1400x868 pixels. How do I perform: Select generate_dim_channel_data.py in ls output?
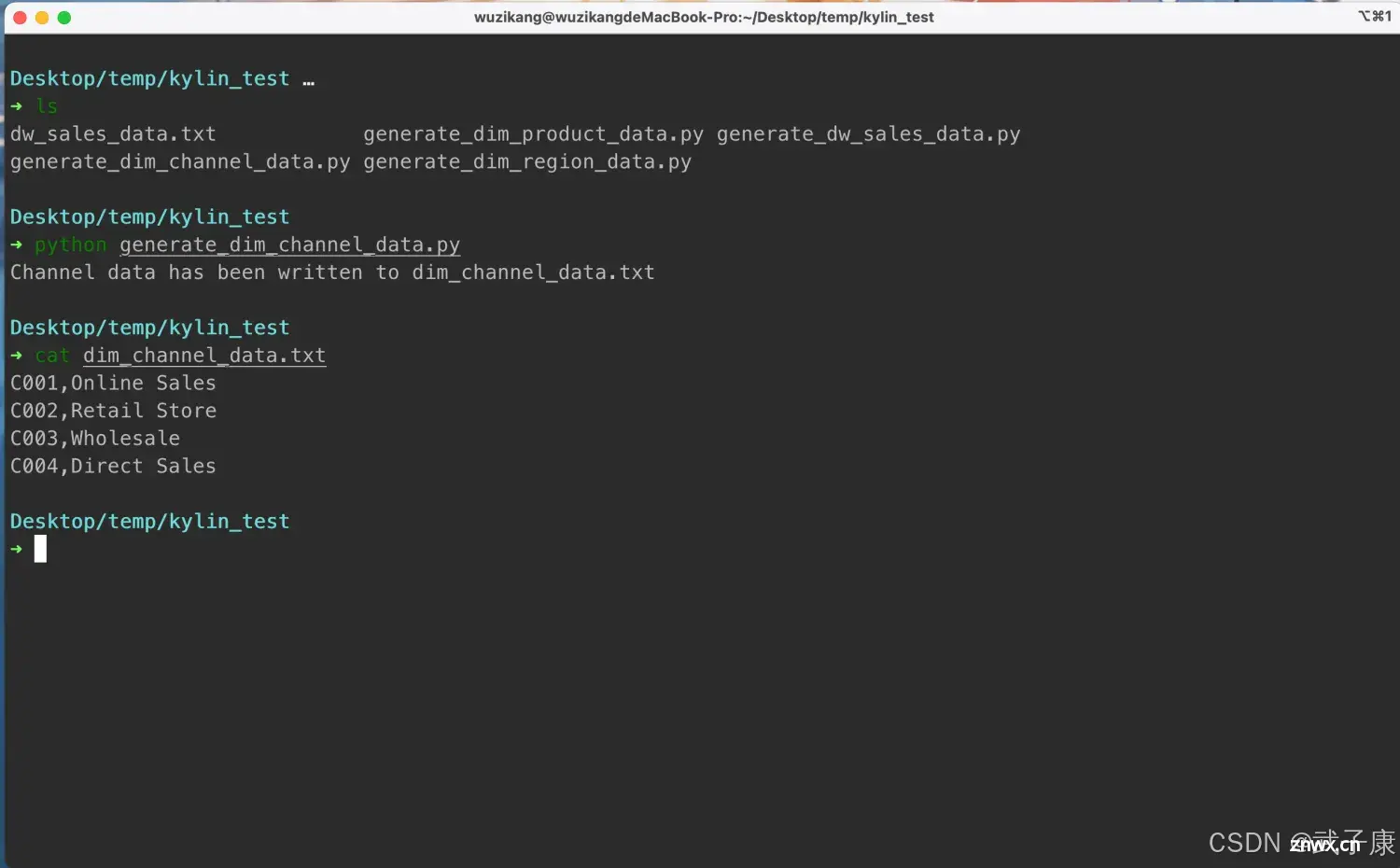pos(180,162)
